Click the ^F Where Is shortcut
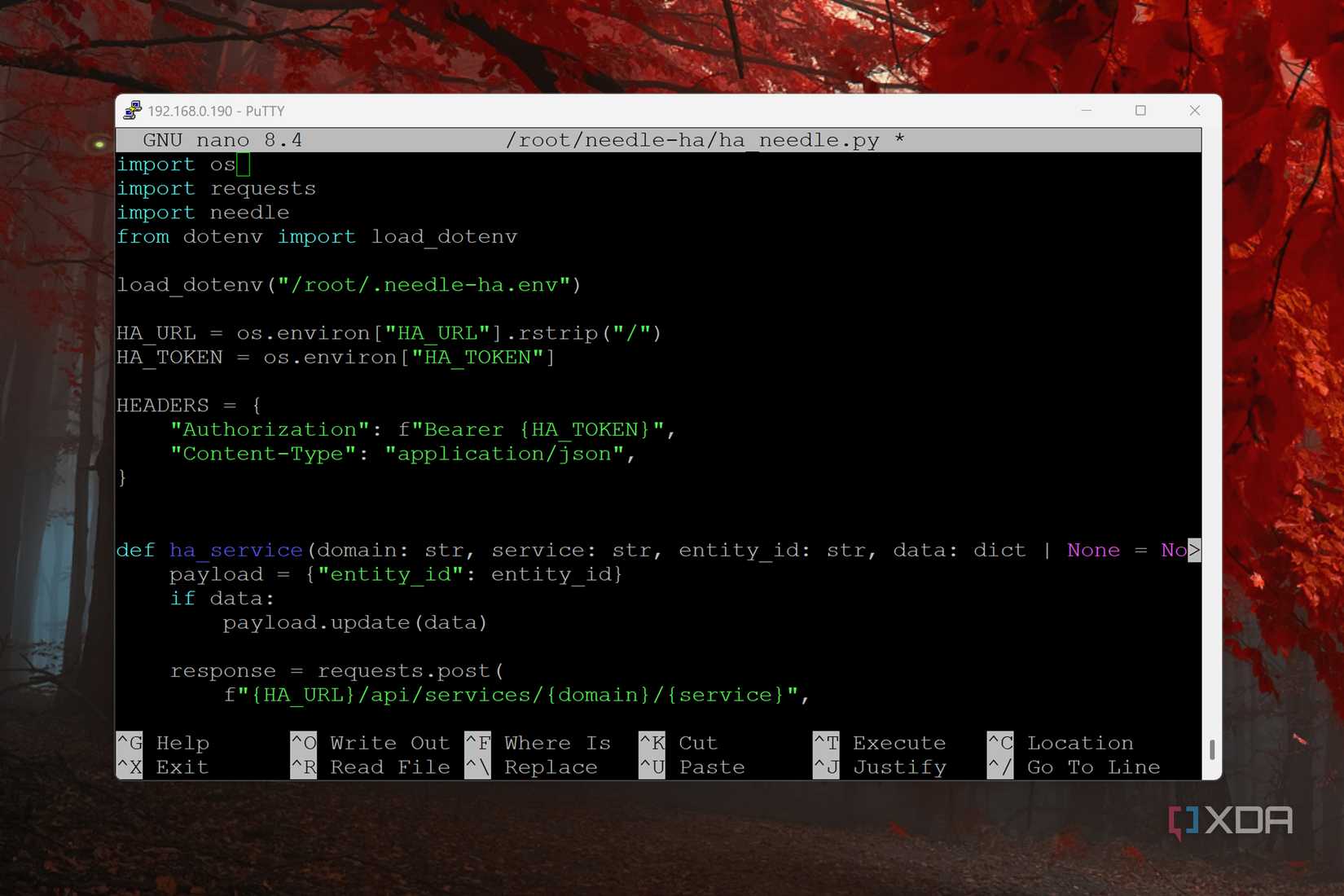The width and height of the screenshot is (1344, 896). pyautogui.click(x=538, y=743)
